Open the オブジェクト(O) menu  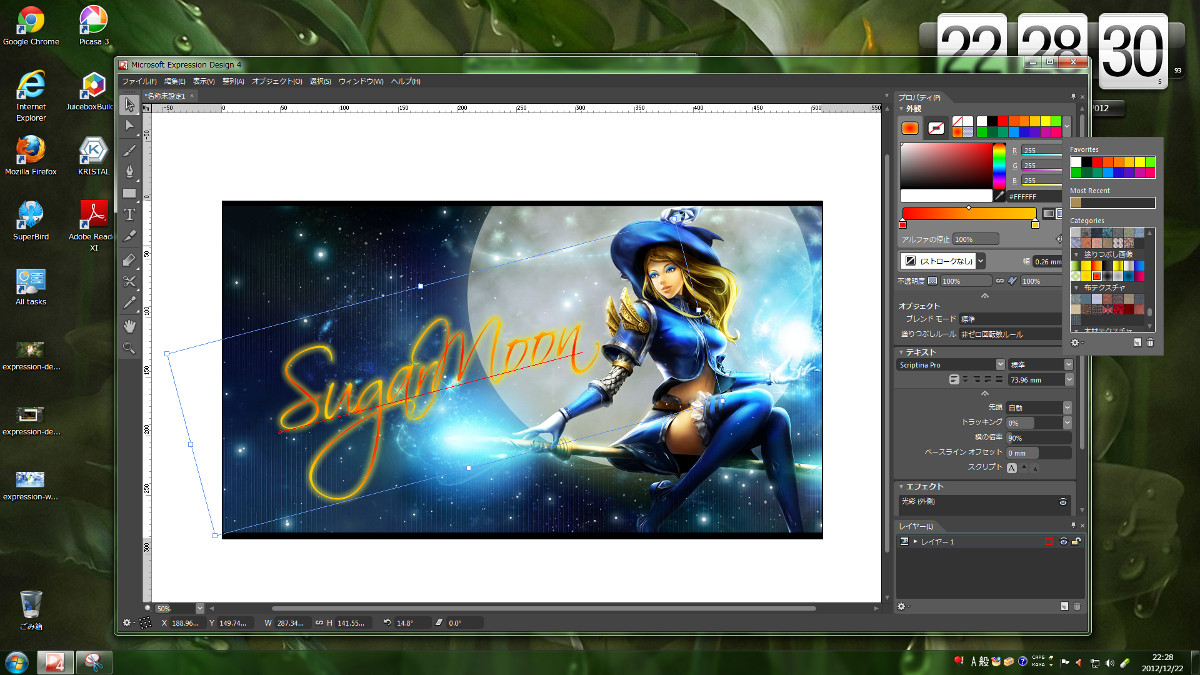[x=278, y=81]
